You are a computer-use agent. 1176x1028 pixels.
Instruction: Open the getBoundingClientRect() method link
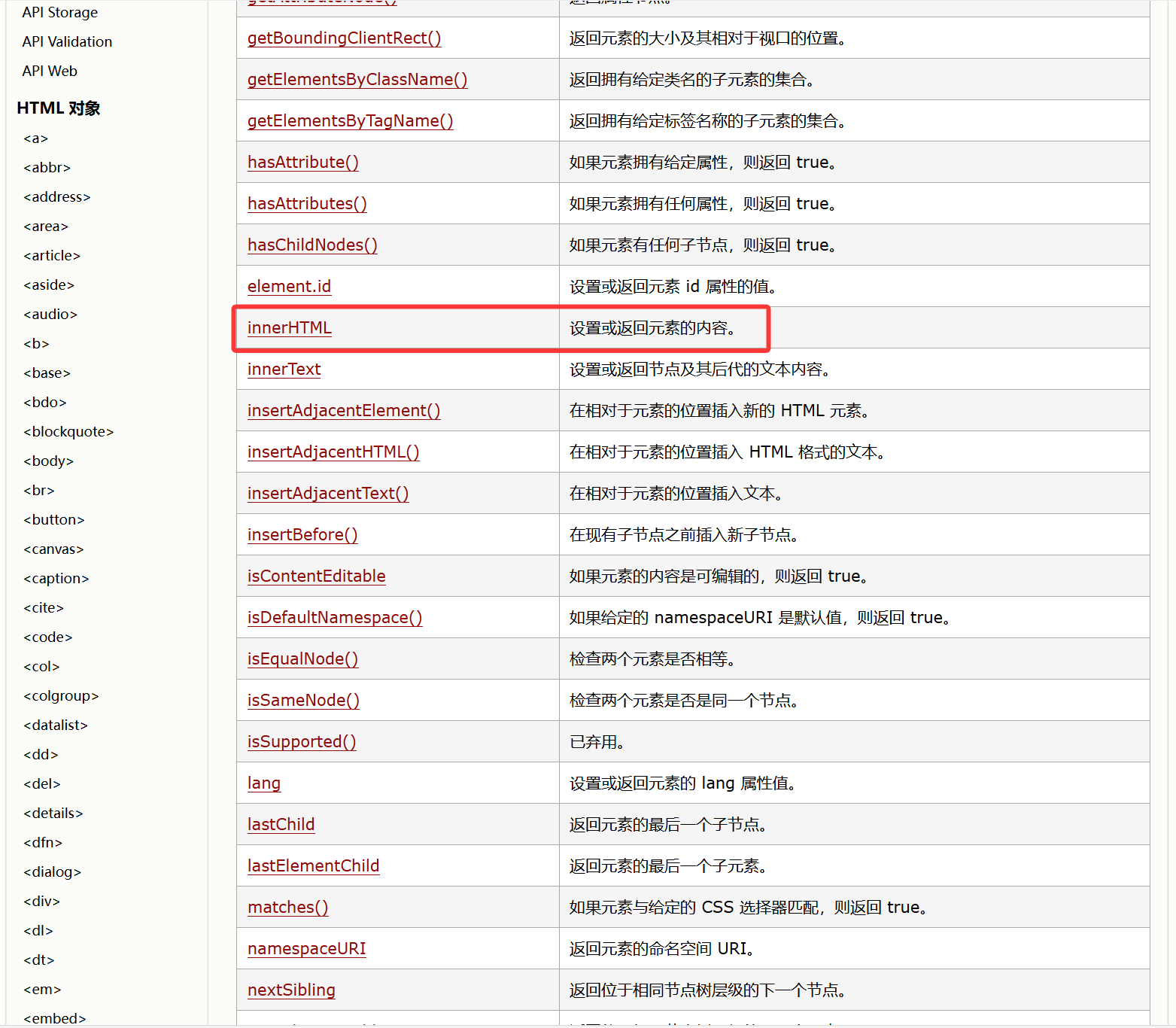tap(344, 38)
